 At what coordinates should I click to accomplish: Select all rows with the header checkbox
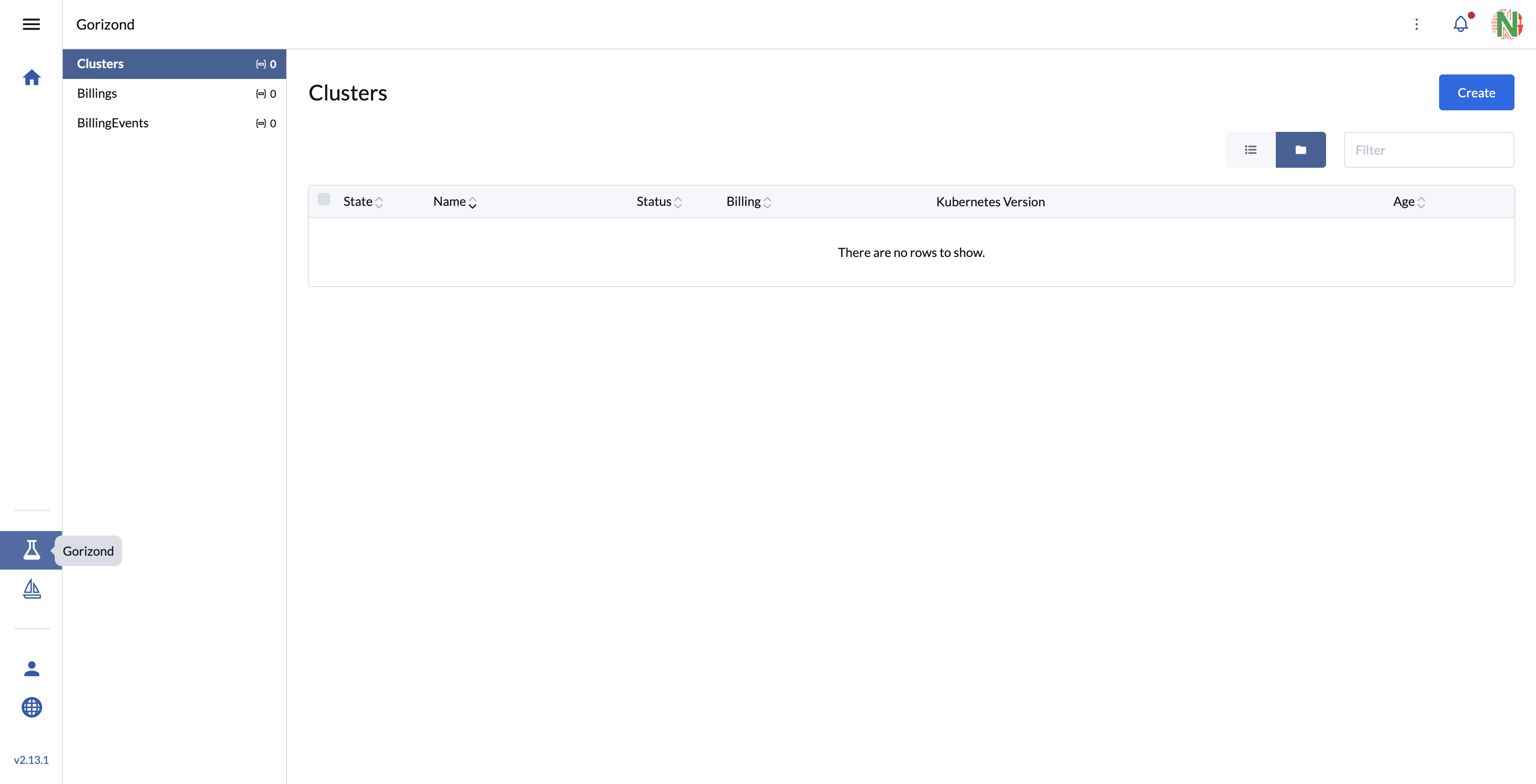pyautogui.click(x=324, y=199)
